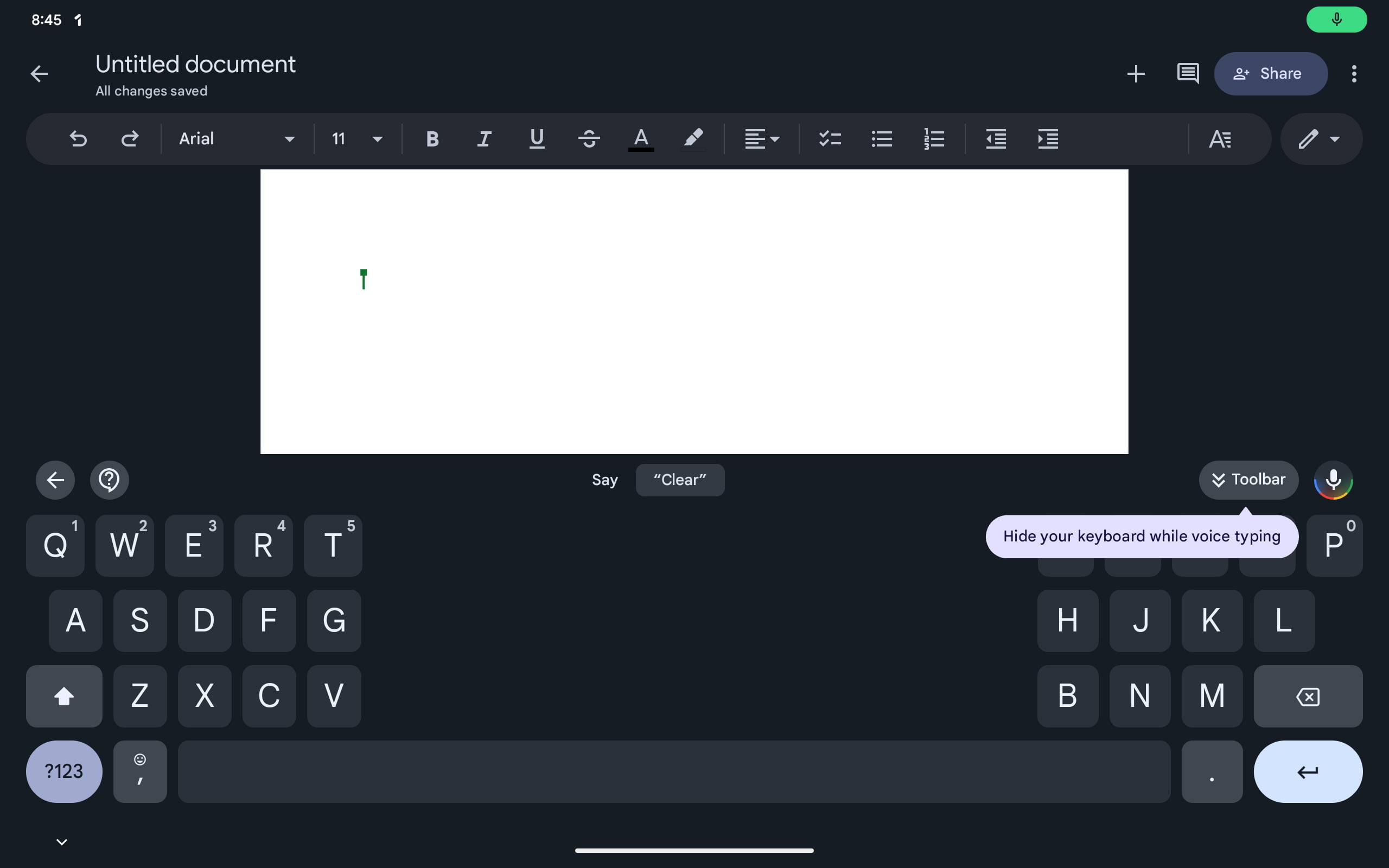Screen dimensions: 1389x868
Task: Increase text indentation level
Action: [x=1048, y=138]
